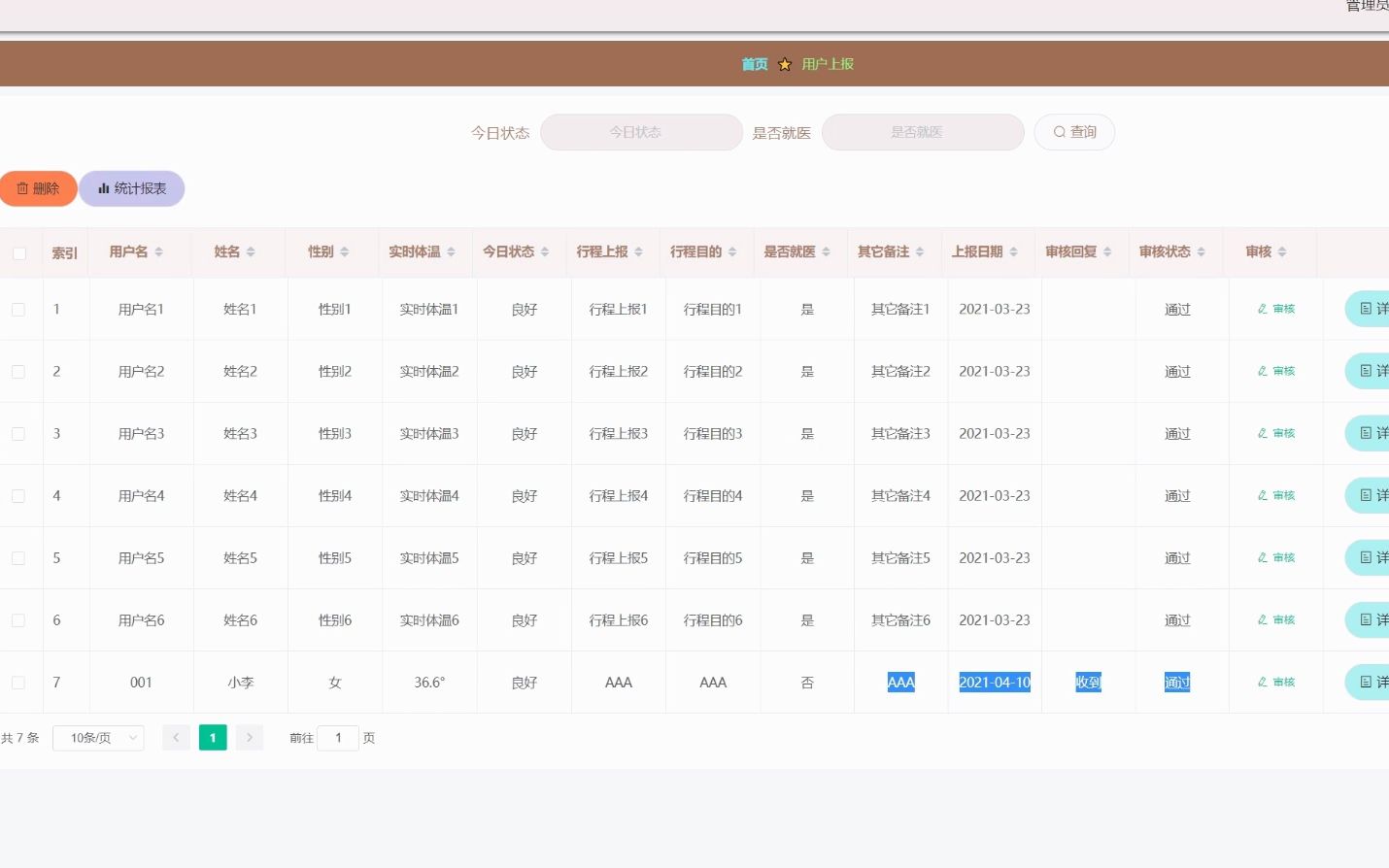Screen dimensions: 1389x868
Task: Open details button for 用户名3 row
Action: click(x=1369, y=433)
